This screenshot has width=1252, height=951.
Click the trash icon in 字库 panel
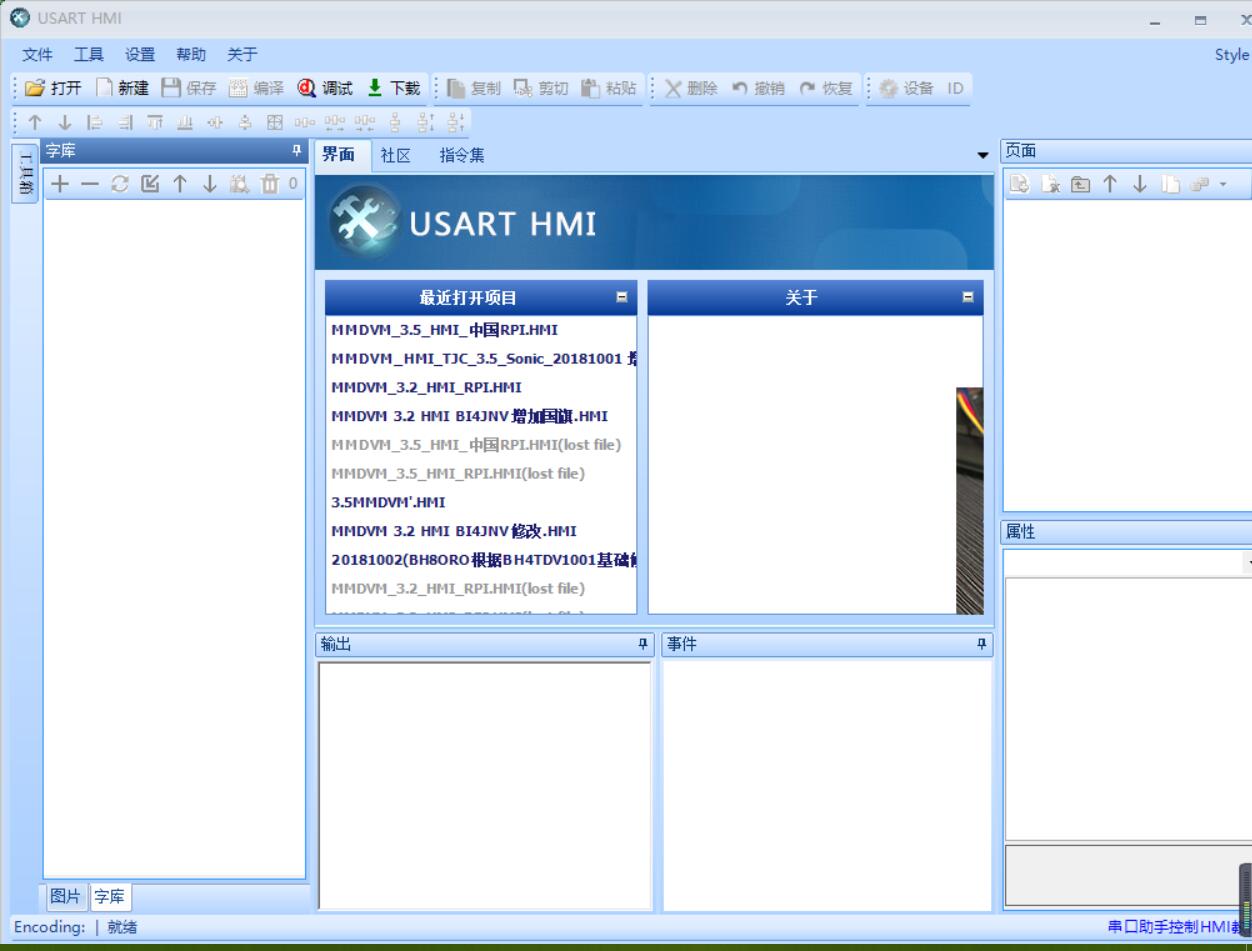pyautogui.click(x=270, y=184)
